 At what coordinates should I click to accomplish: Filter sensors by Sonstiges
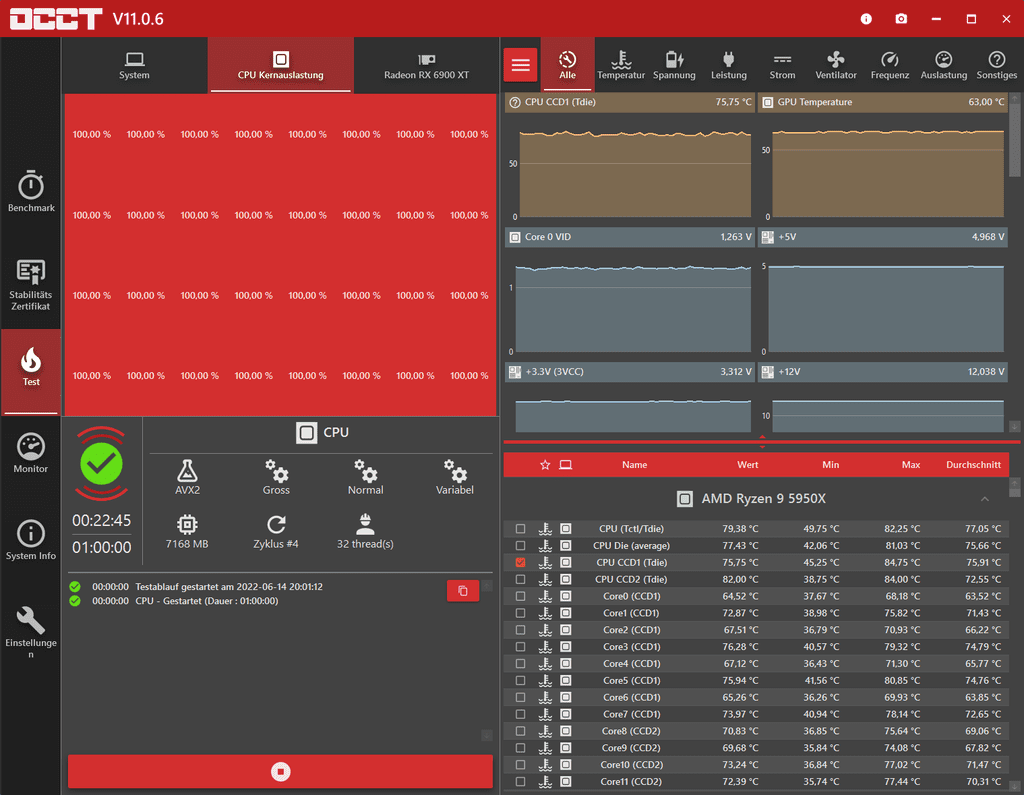click(x=997, y=65)
